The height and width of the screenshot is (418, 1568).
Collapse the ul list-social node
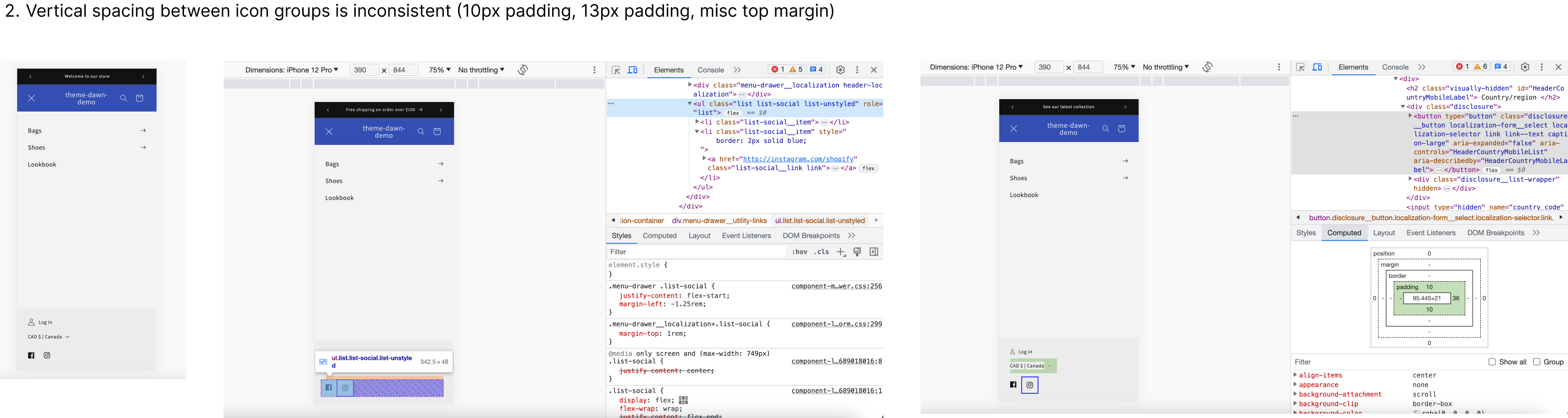pyautogui.click(x=690, y=103)
